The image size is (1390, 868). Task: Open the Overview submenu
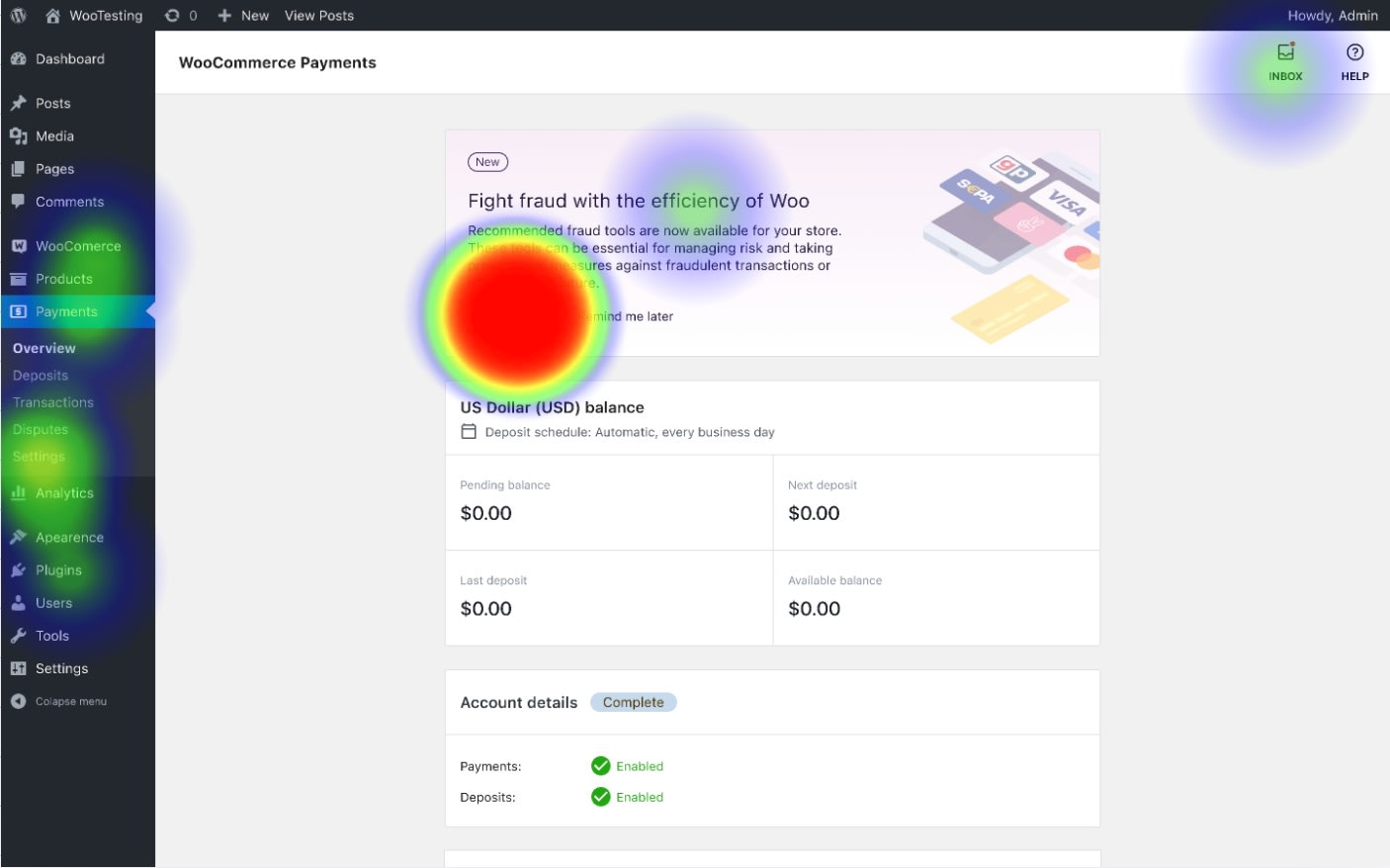click(x=43, y=348)
